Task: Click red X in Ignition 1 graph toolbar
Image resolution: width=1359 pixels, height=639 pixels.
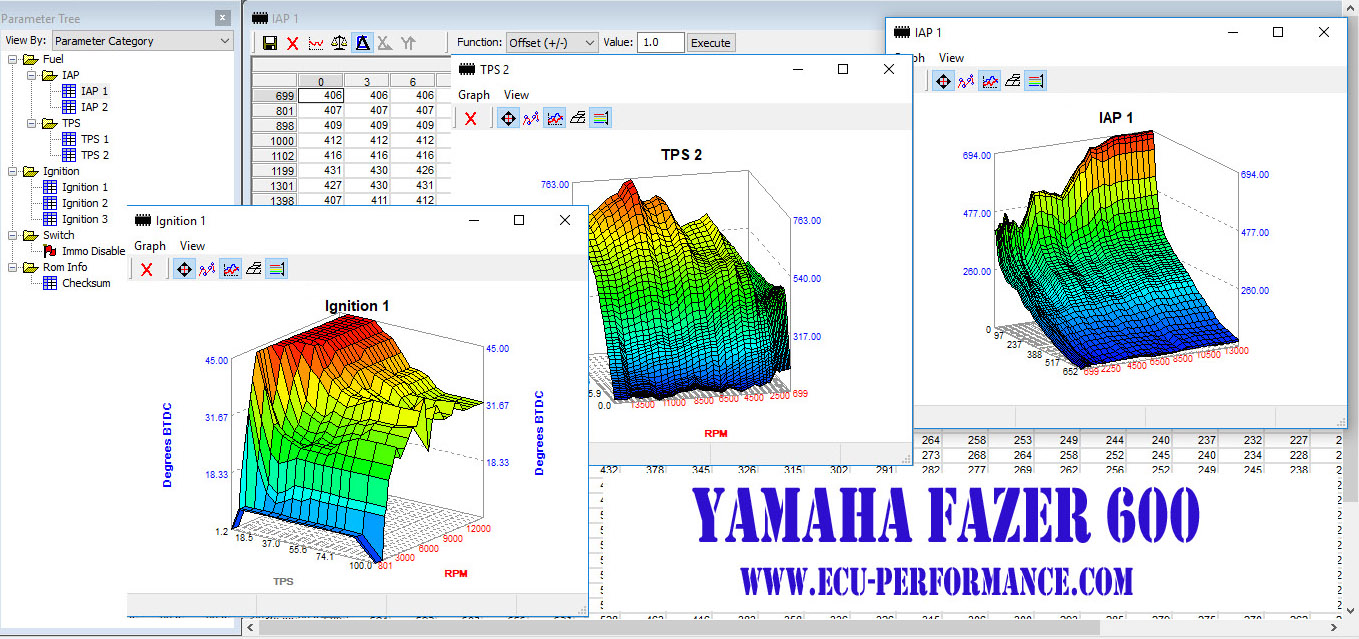Action: [147, 269]
